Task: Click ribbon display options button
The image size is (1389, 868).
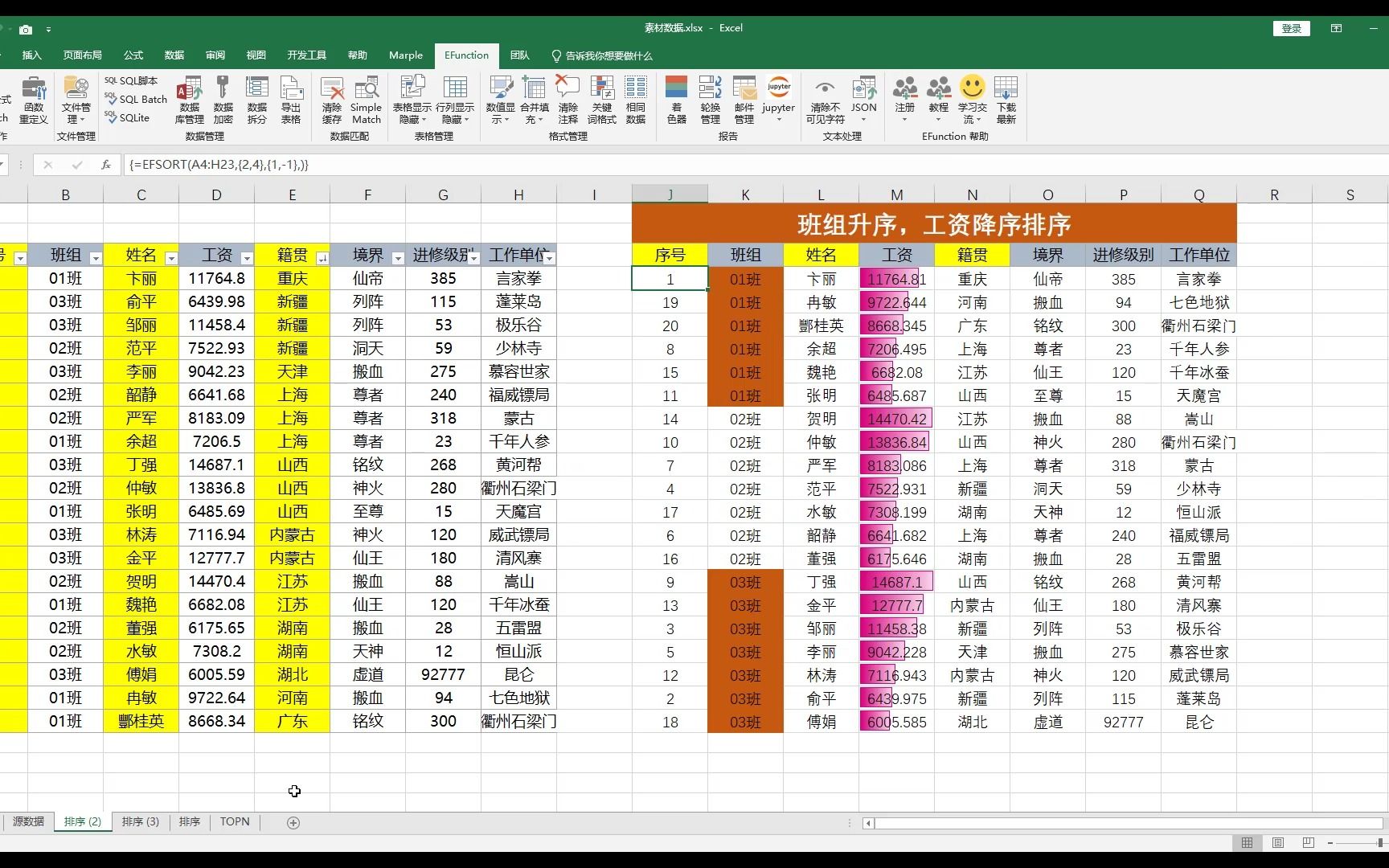Action: tap(1336, 28)
